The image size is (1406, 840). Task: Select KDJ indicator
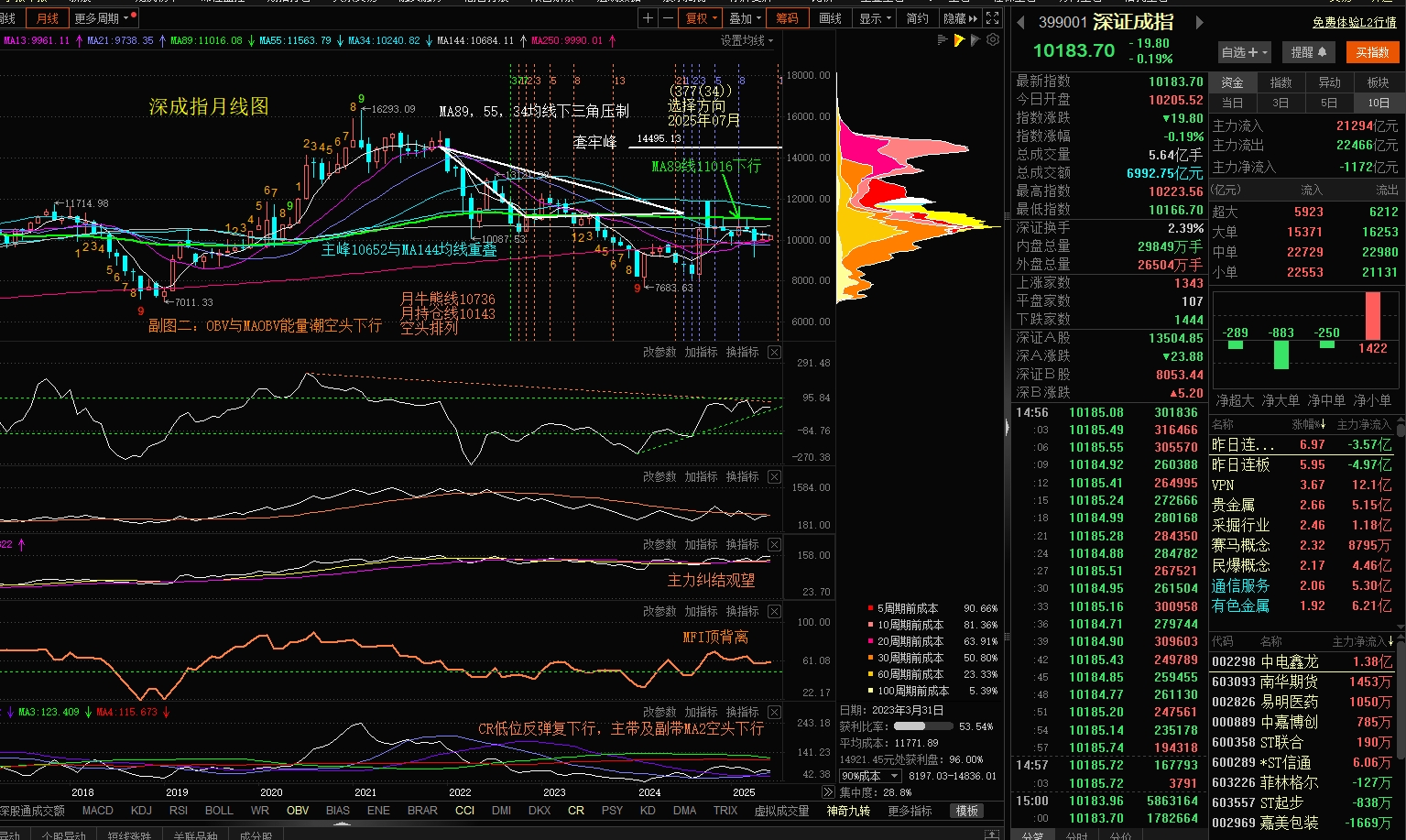tap(141, 811)
